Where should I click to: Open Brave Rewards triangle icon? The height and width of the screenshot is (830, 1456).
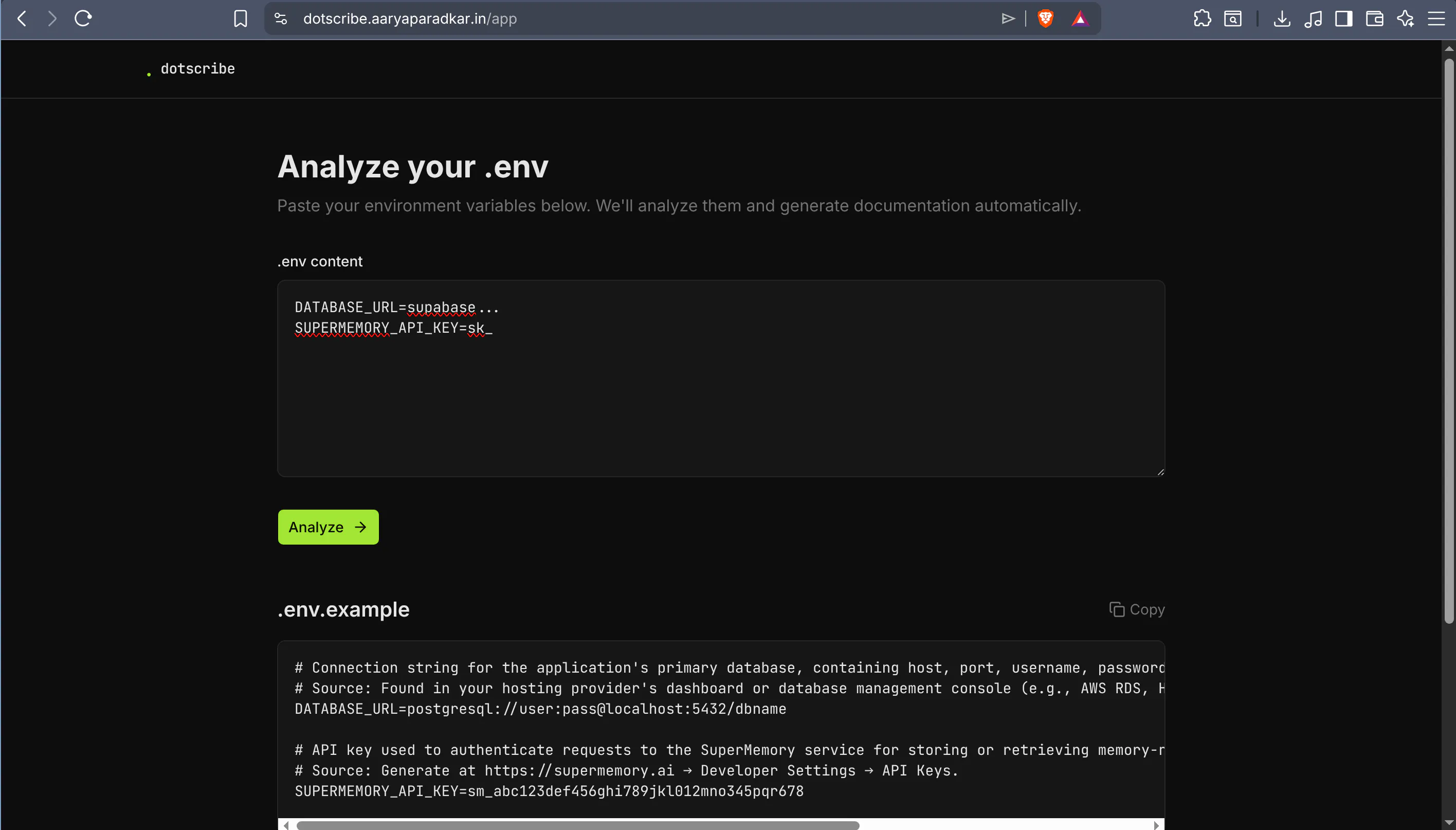(1080, 19)
